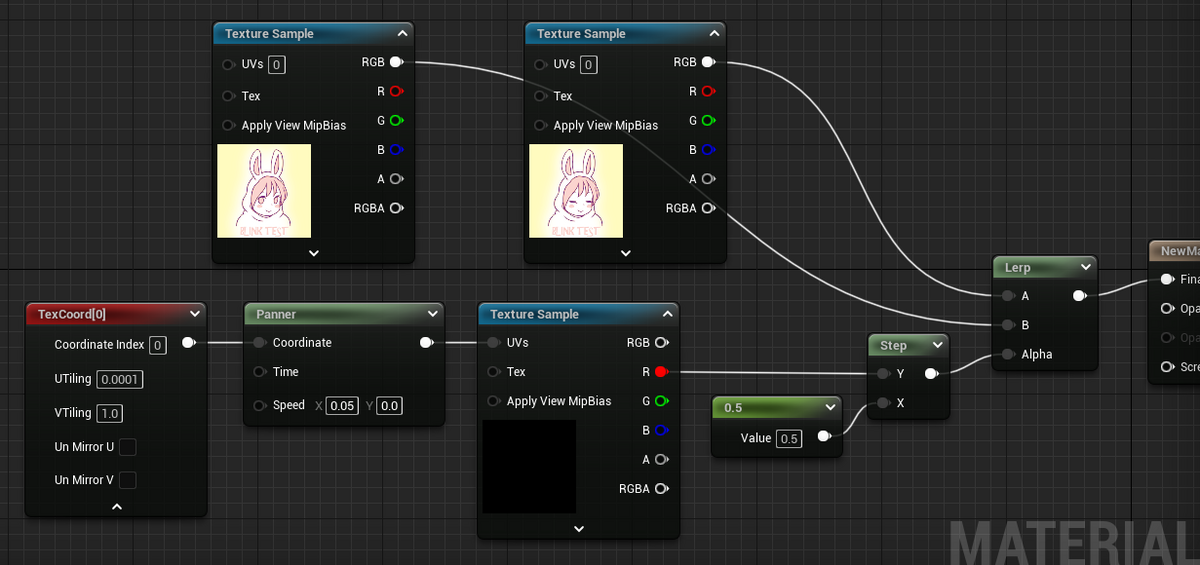Image resolution: width=1200 pixels, height=565 pixels.
Task: Click UVs input pin of black Texture Sample
Action: click(493, 343)
